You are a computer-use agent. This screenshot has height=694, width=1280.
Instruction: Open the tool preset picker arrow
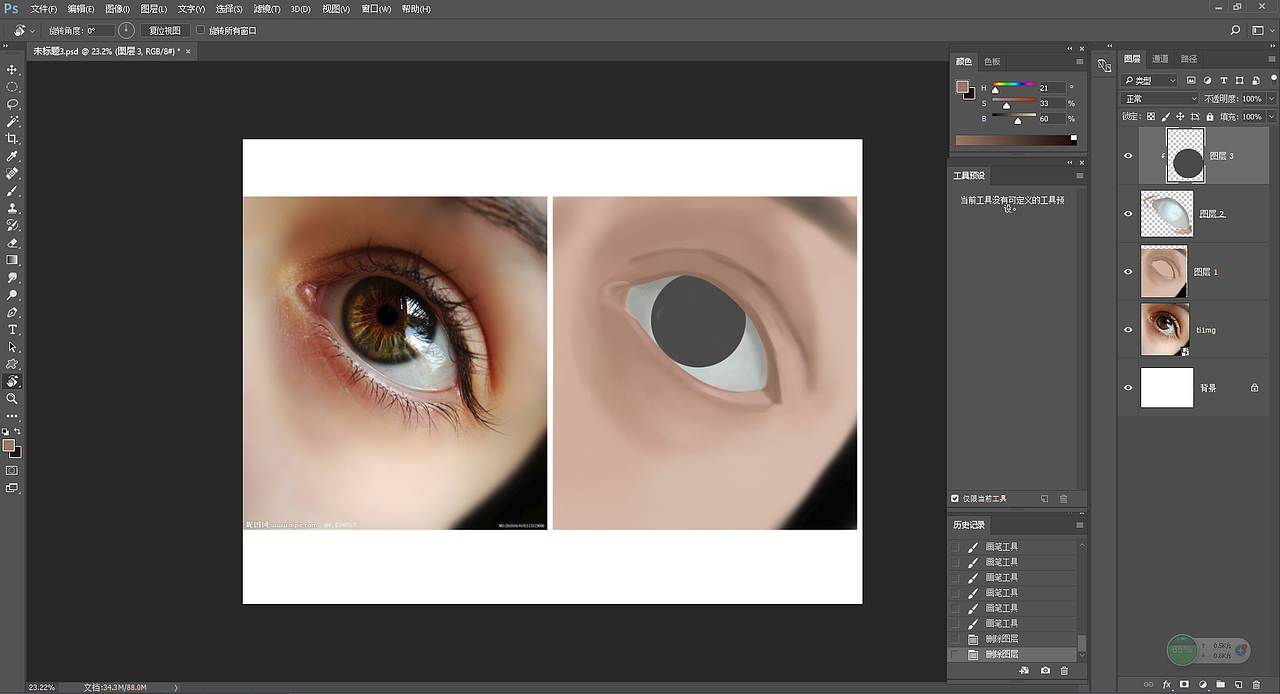tap(33, 31)
